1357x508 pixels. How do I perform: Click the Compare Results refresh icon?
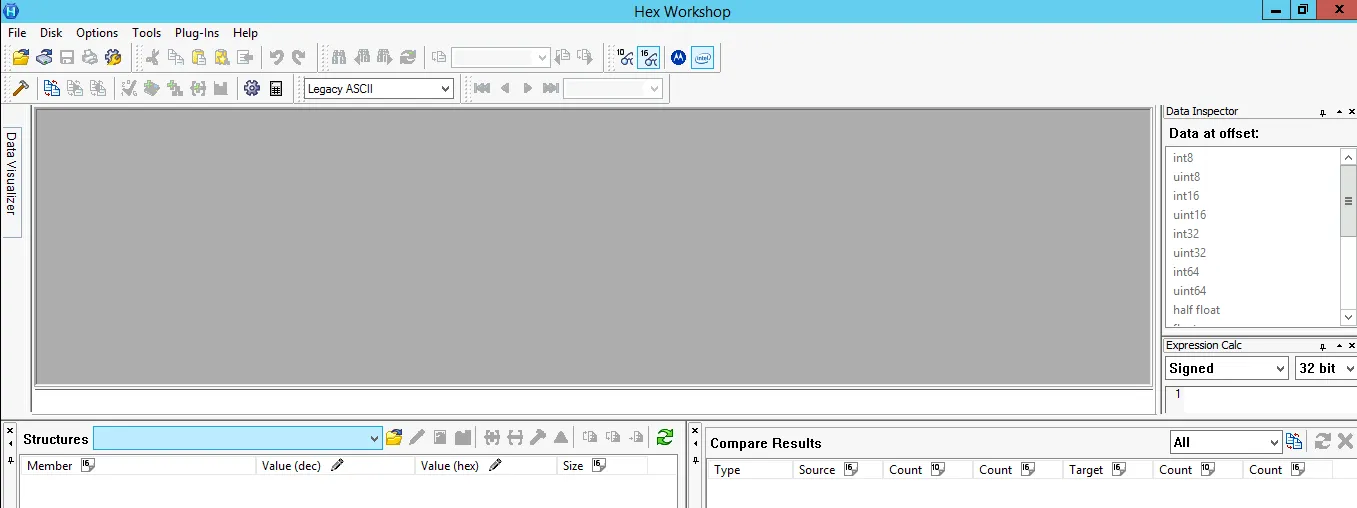(1322, 442)
